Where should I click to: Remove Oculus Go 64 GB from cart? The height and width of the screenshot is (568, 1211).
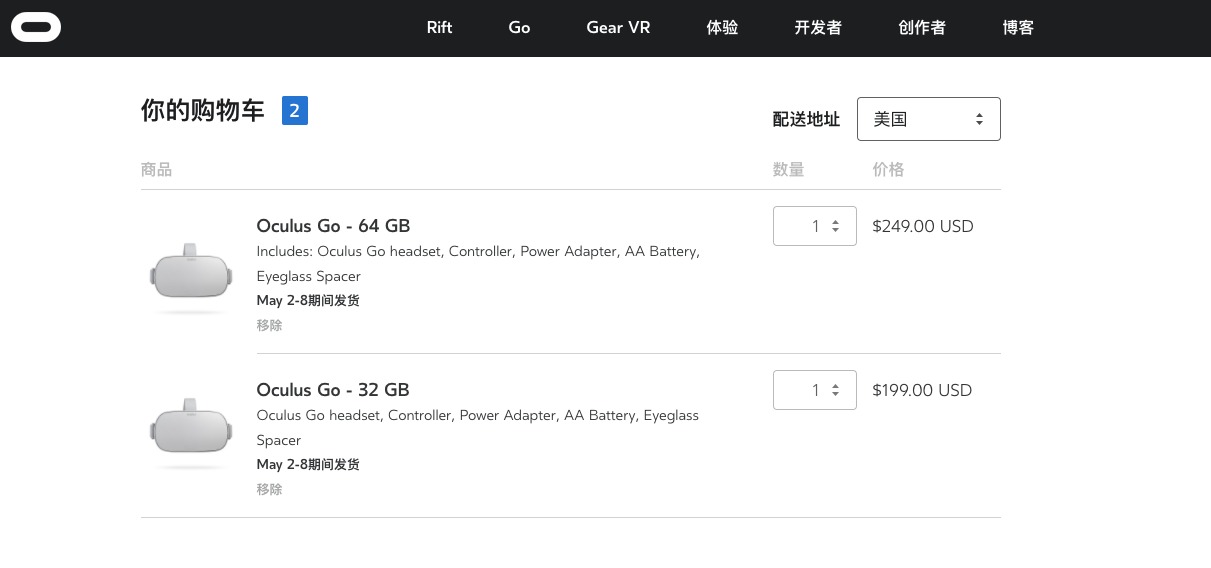coord(269,325)
